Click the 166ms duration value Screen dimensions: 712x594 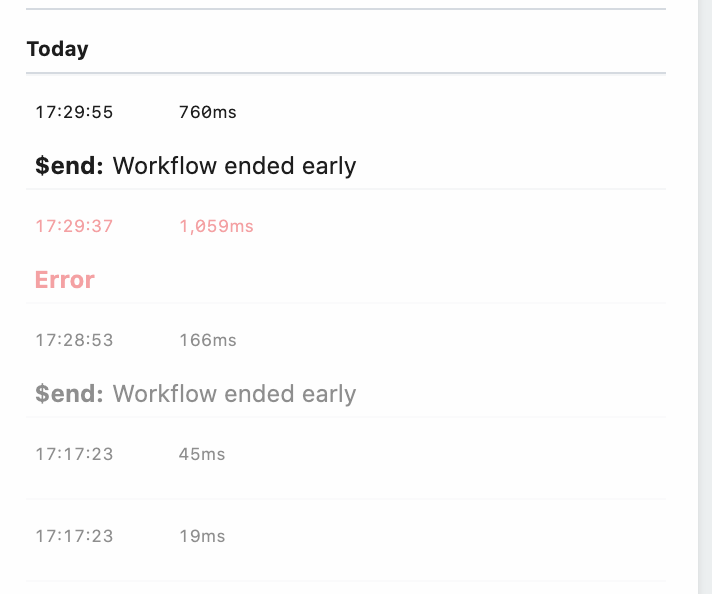pyautogui.click(x=207, y=340)
